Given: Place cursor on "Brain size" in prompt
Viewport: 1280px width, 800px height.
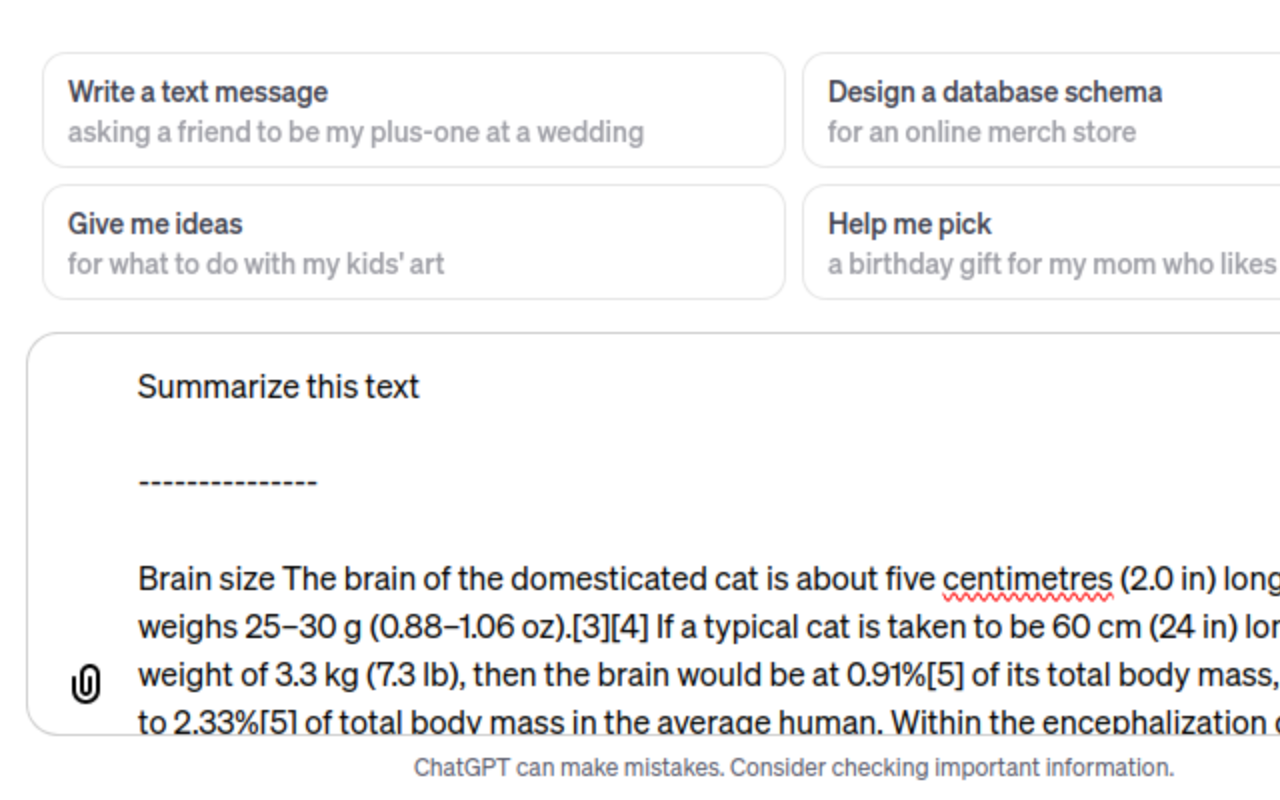Looking at the screenshot, I should pyautogui.click(x=207, y=579).
